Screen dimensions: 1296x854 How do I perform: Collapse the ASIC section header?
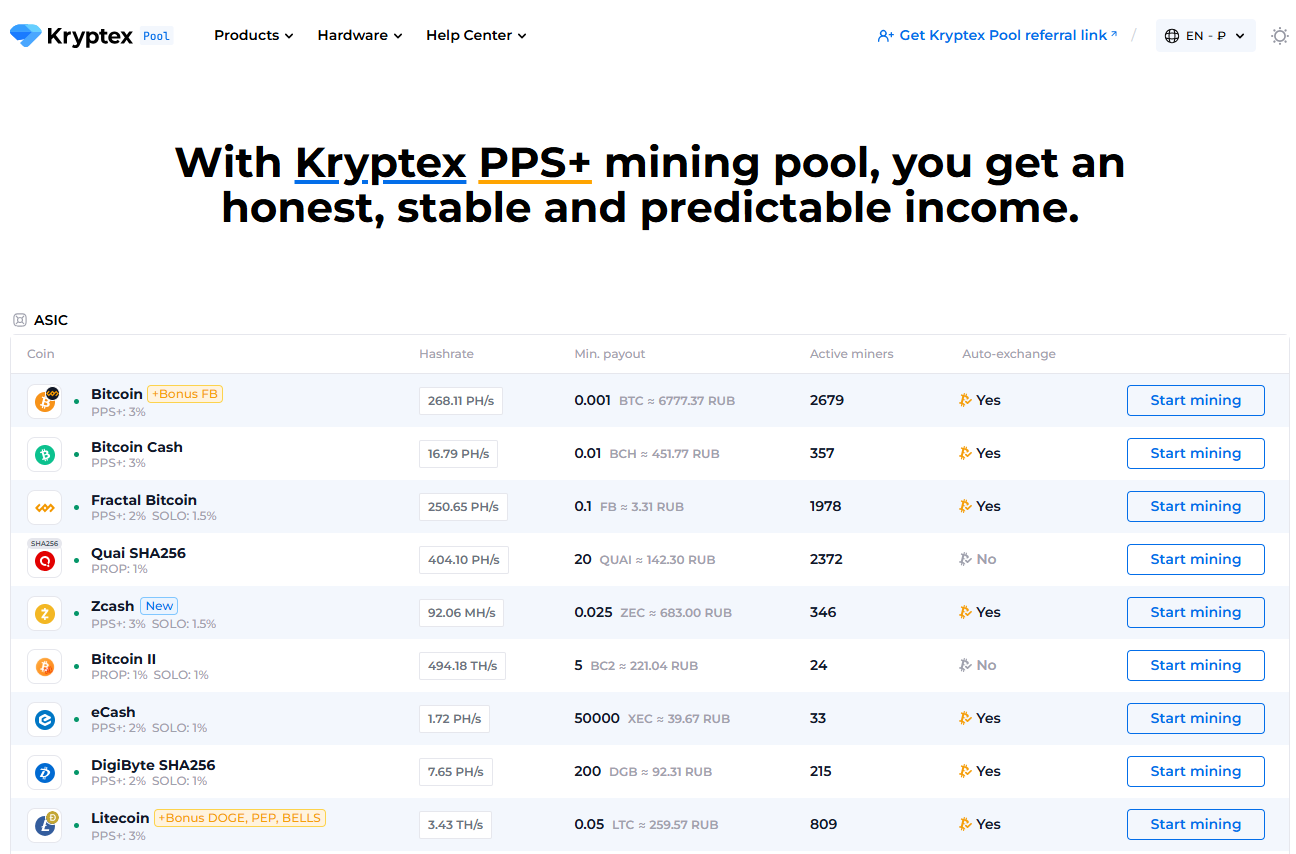41,320
